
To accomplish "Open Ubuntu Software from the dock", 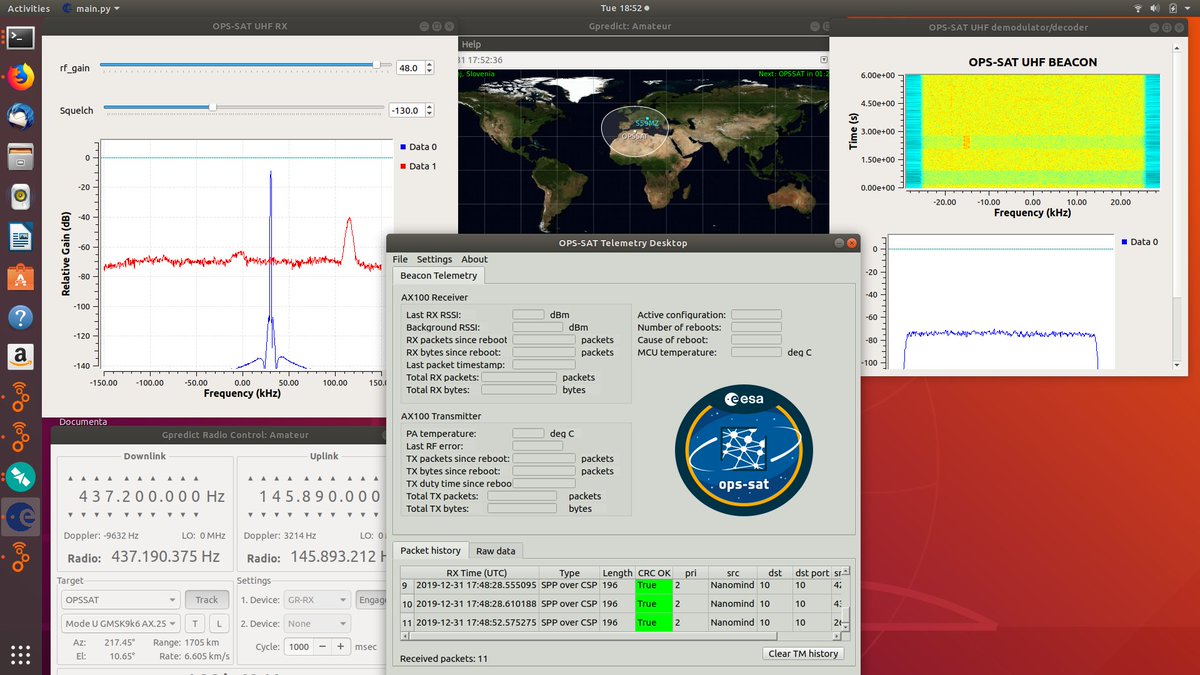I will (20, 277).
